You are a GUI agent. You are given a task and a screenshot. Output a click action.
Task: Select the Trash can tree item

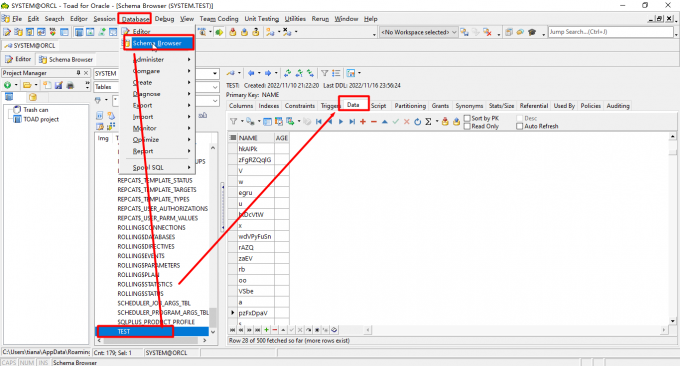36,110
